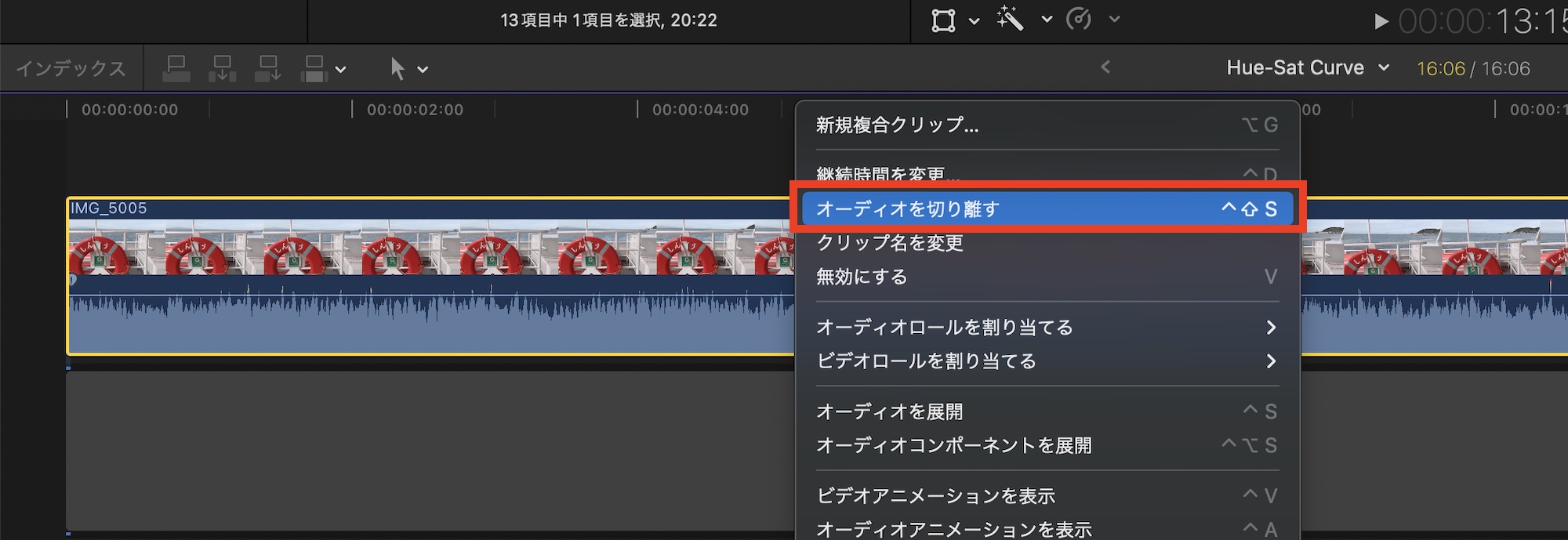Expand the Transform tool options chevron
Image resolution: width=1568 pixels, height=540 pixels.
(974, 20)
